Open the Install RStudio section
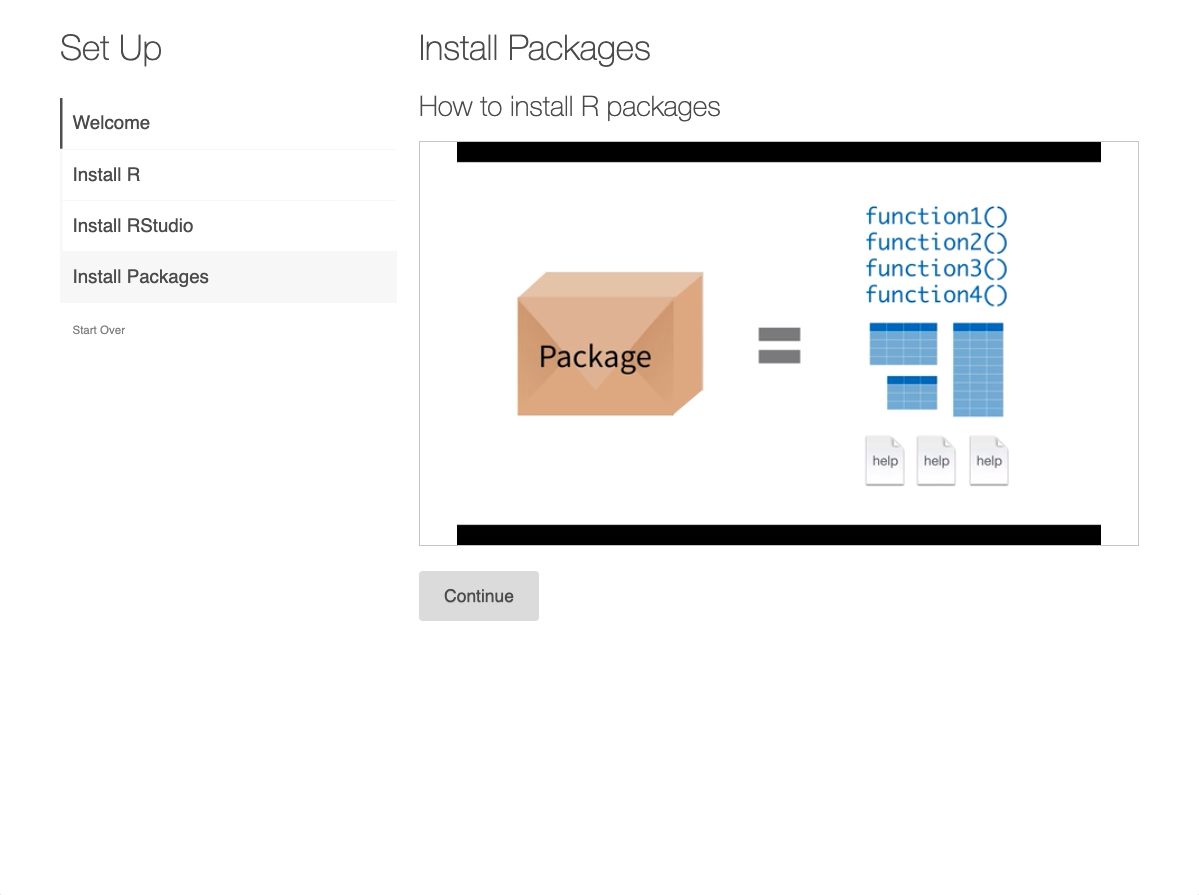 pyautogui.click(x=132, y=225)
